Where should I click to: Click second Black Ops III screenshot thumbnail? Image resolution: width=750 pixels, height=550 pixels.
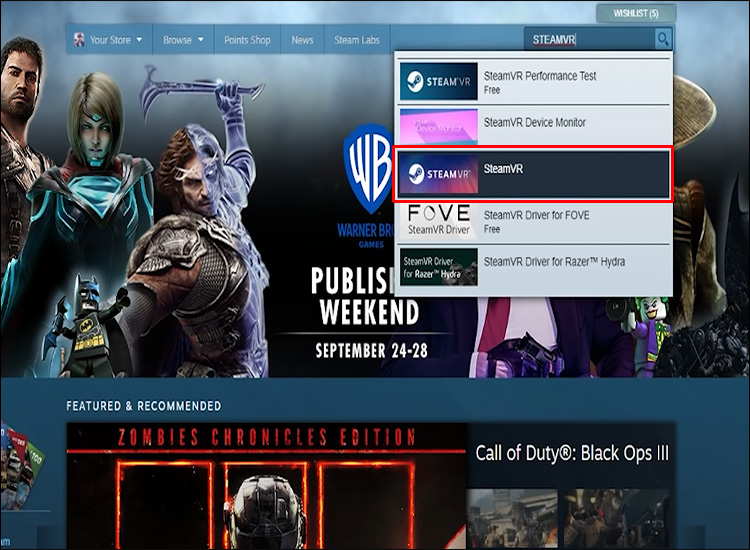pos(617,518)
